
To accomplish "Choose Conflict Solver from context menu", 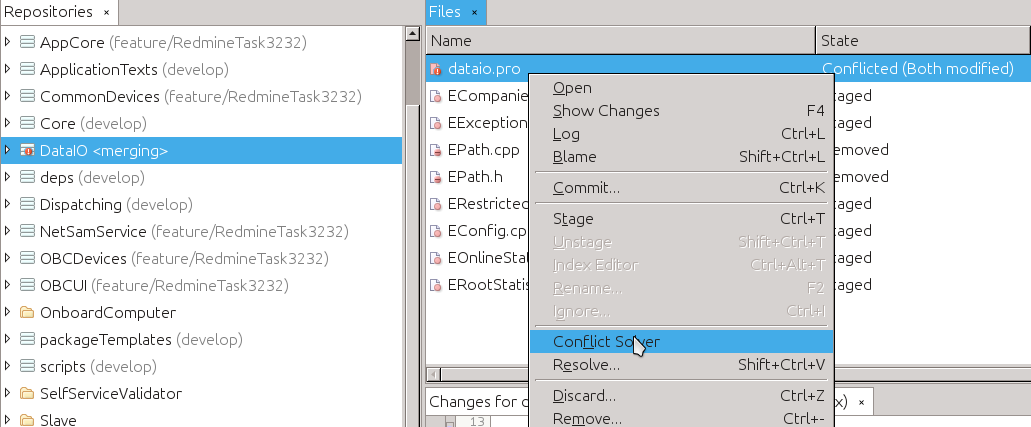I will coord(606,342).
